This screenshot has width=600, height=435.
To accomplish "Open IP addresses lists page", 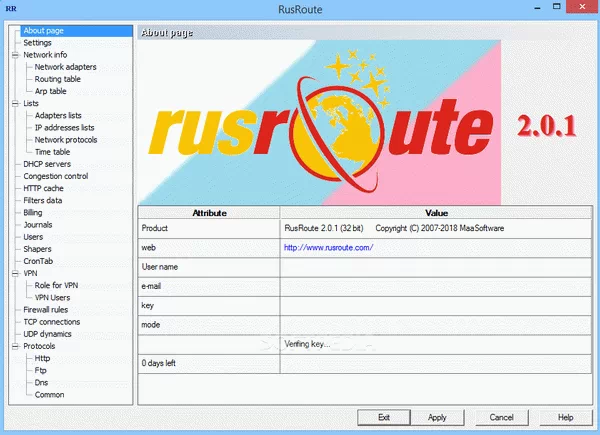I will click(64, 128).
